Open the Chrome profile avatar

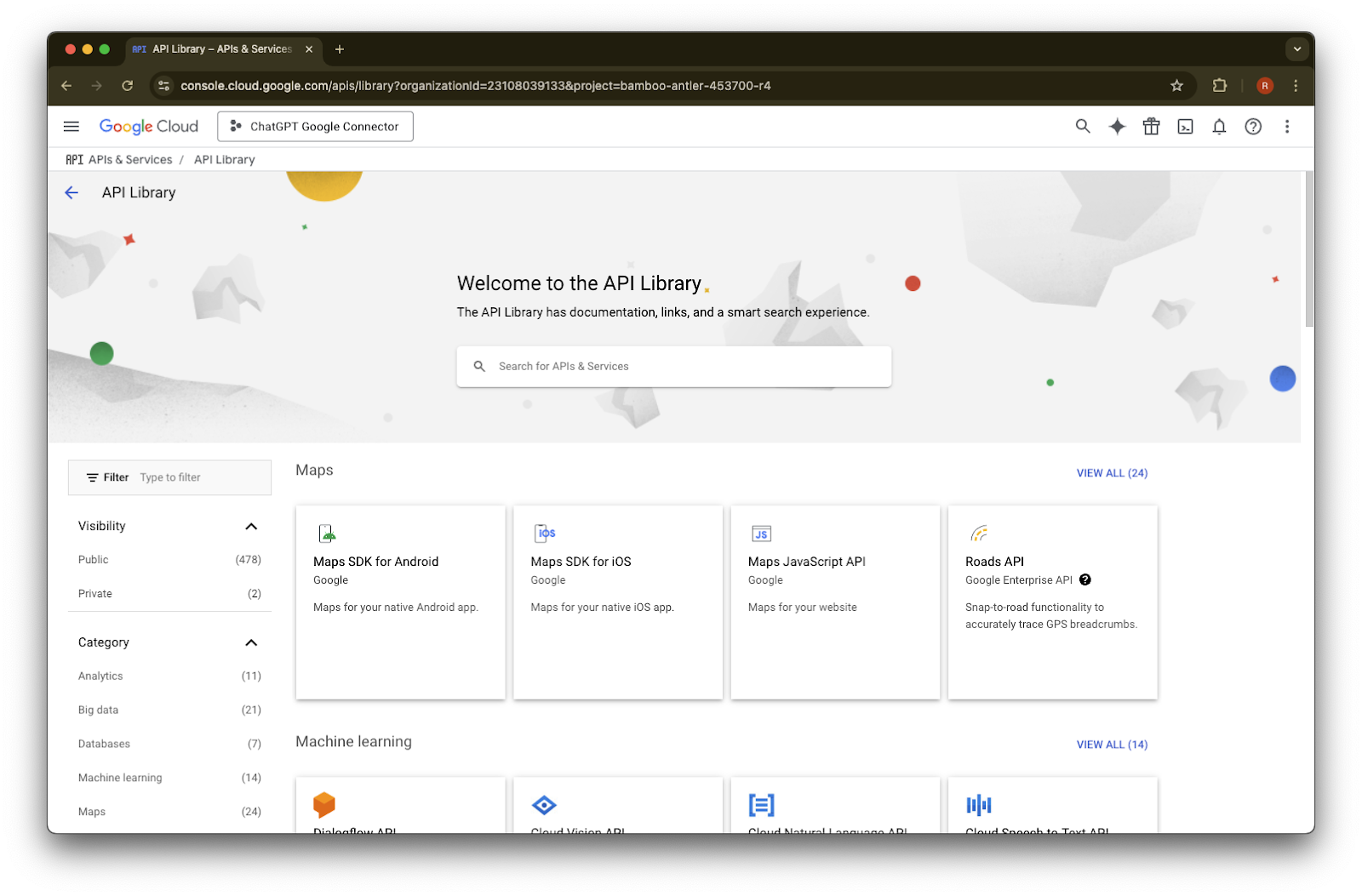point(1265,86)
